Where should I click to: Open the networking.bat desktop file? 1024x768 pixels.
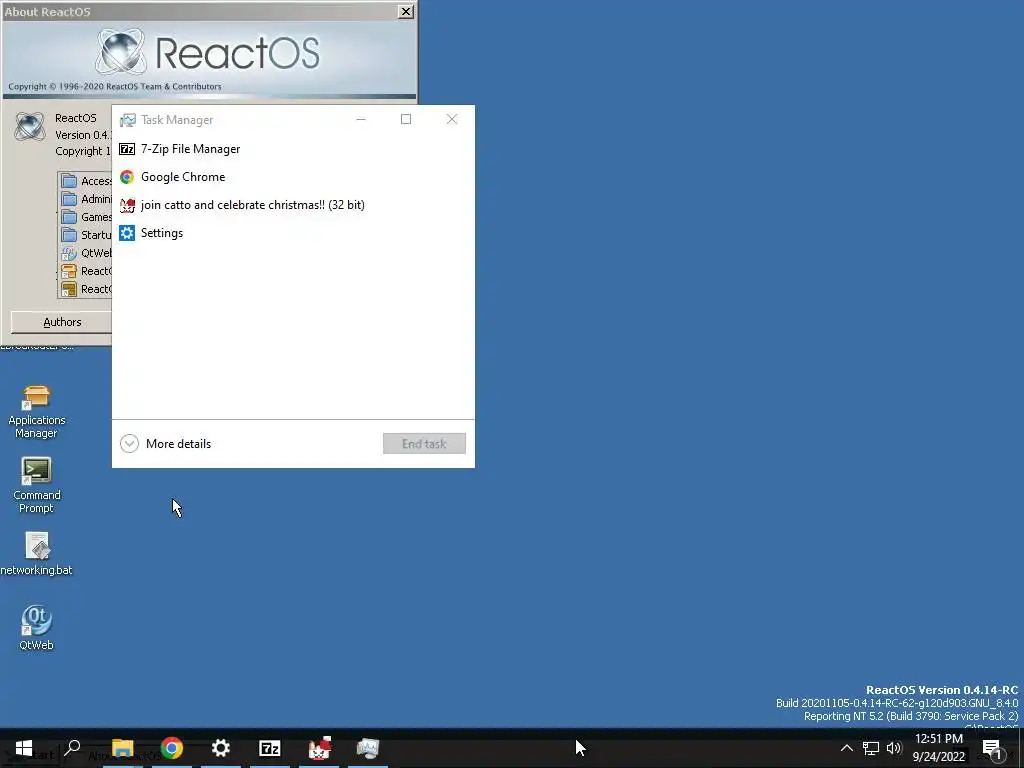coord(37,554)
